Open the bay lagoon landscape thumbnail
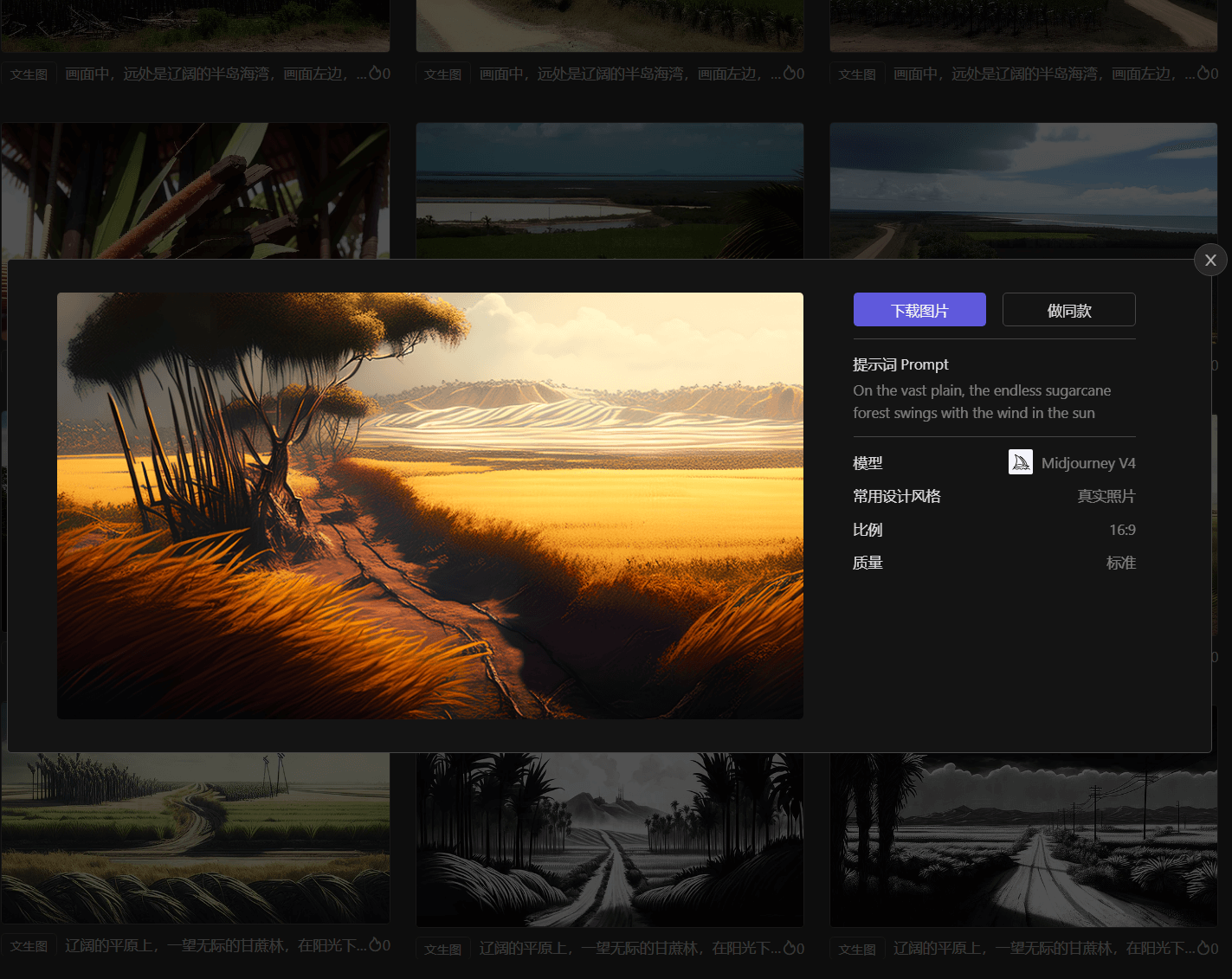 point(610,190)
